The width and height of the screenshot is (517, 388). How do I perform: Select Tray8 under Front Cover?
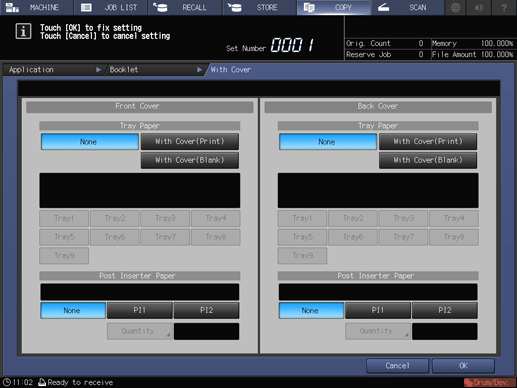tap(216, 237)
